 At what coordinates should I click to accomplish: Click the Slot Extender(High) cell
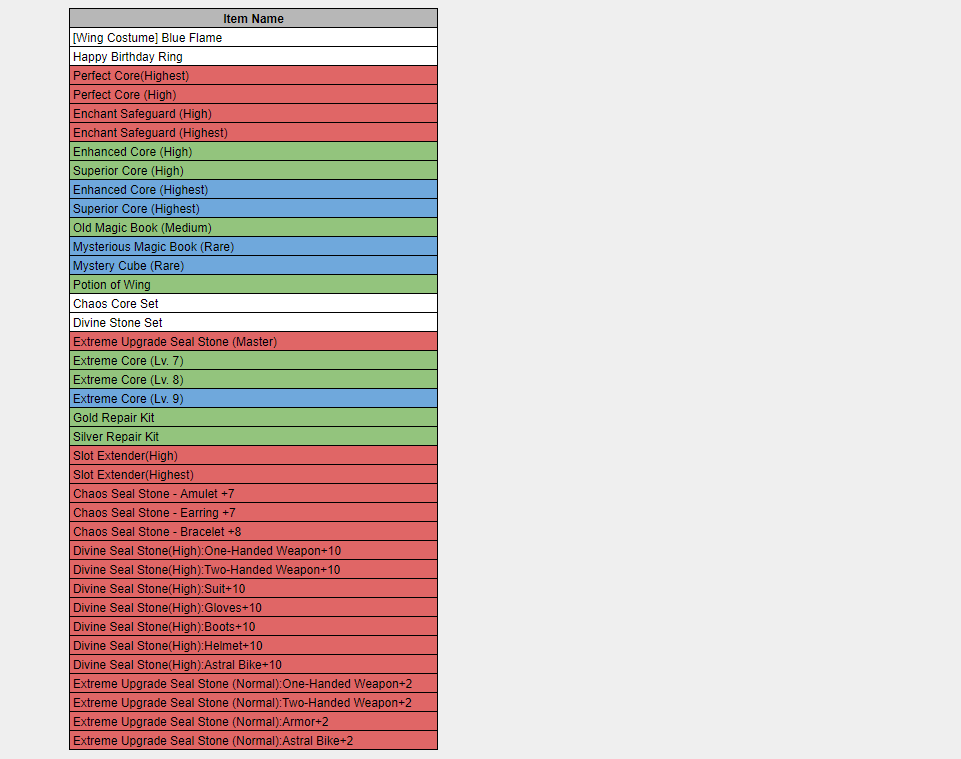(253, 456)
